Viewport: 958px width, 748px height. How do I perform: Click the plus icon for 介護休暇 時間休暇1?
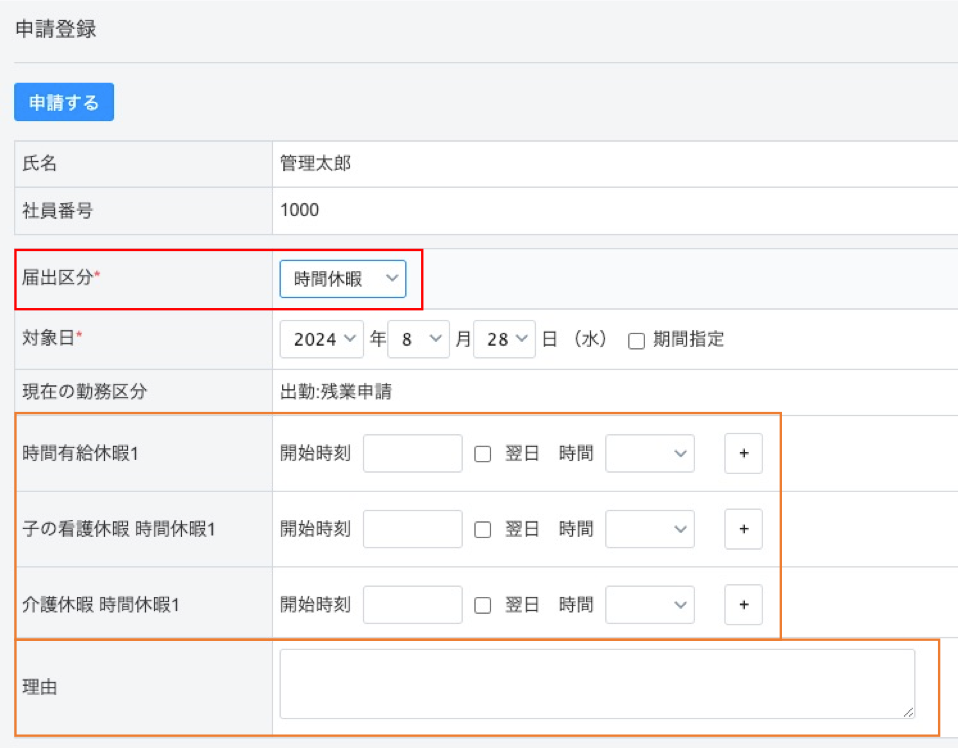pos(743,604)
